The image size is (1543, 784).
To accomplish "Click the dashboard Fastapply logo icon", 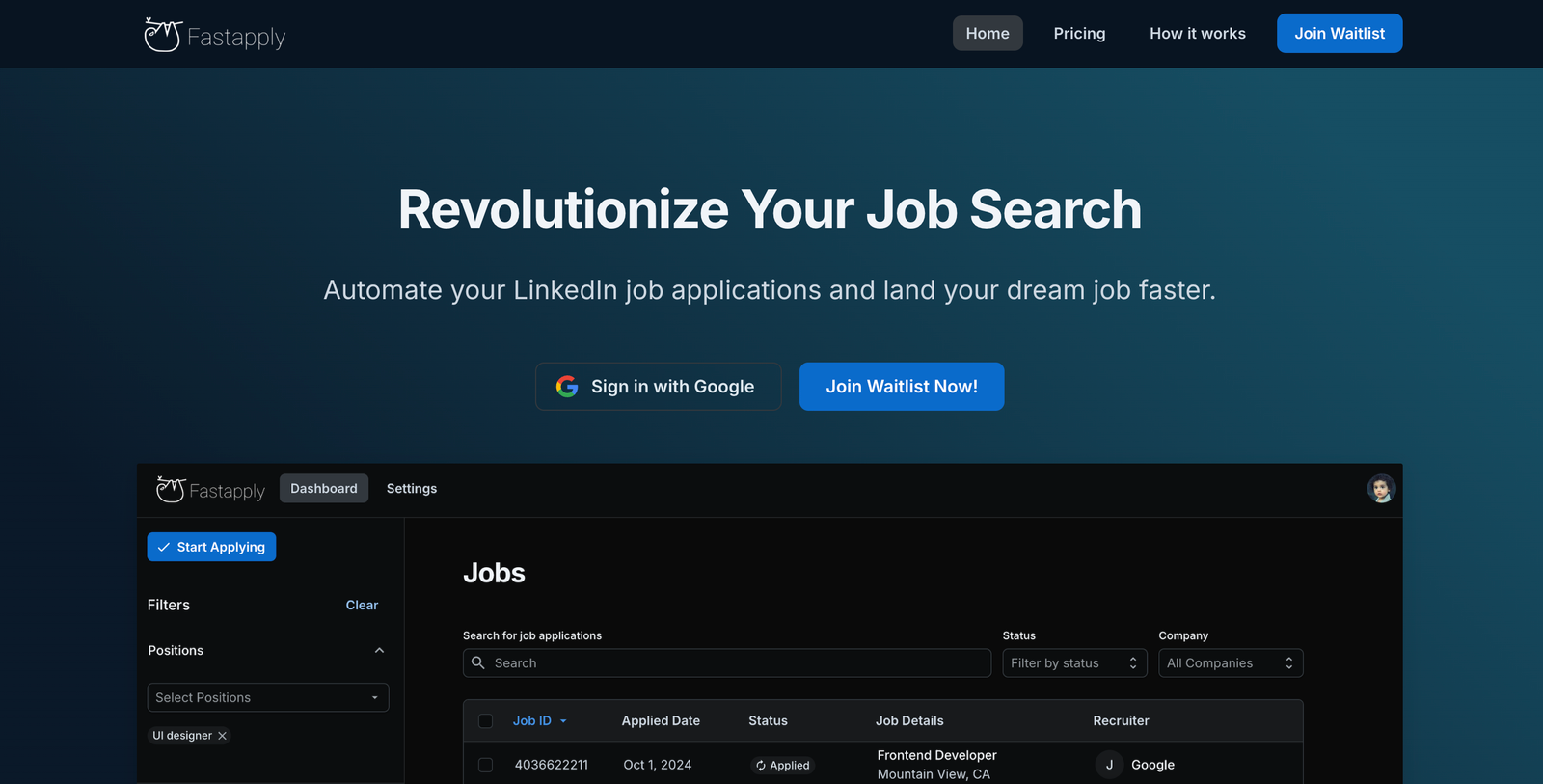I will click(x=171, y=490).
